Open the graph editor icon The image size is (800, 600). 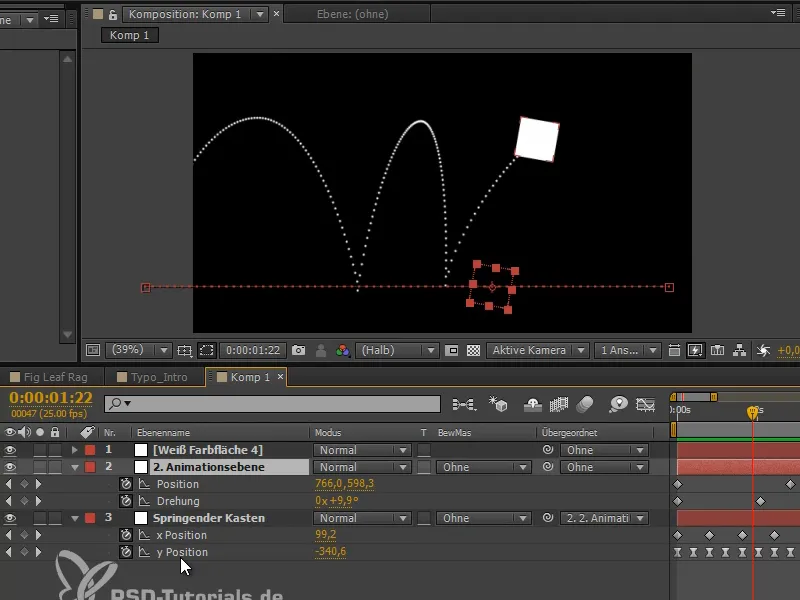coord(645,405)
